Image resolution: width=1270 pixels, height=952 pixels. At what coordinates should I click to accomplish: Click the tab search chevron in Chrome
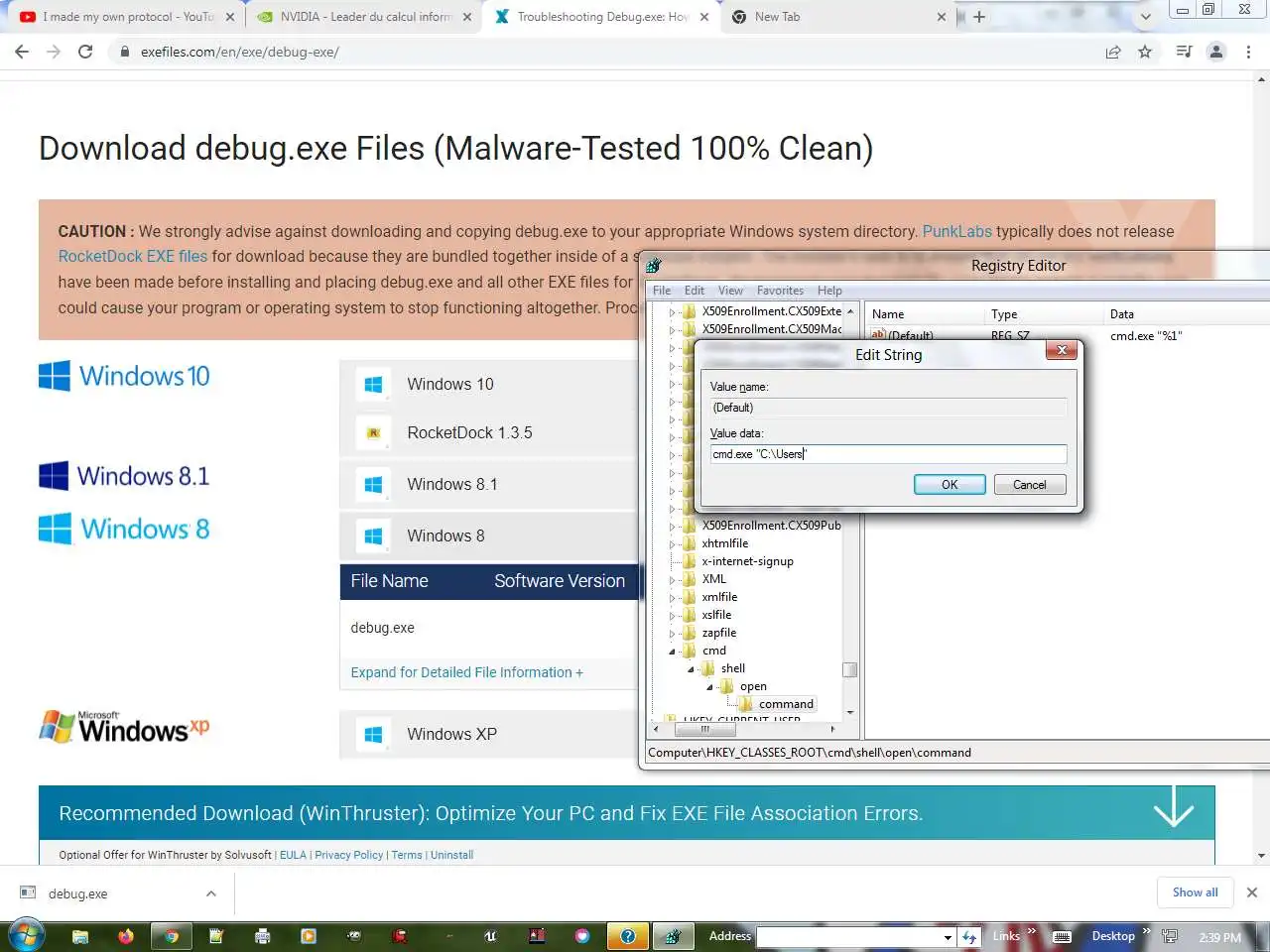(1146, 17)
